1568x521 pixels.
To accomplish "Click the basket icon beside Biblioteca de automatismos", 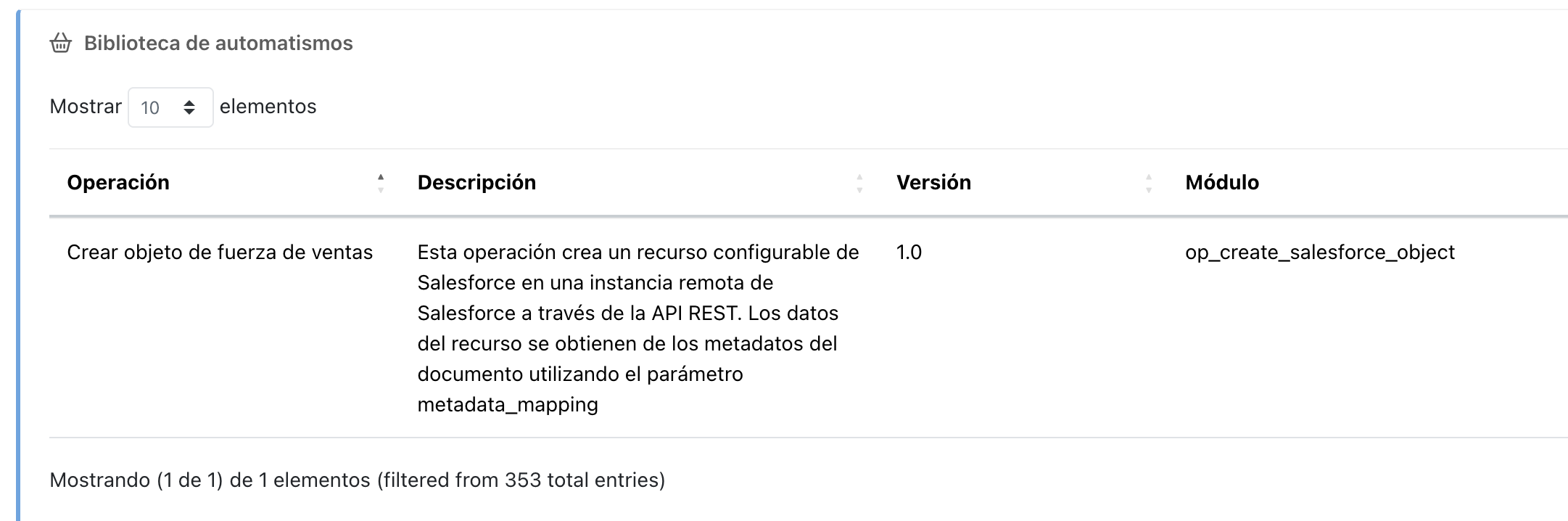I will tap(61, 44).
